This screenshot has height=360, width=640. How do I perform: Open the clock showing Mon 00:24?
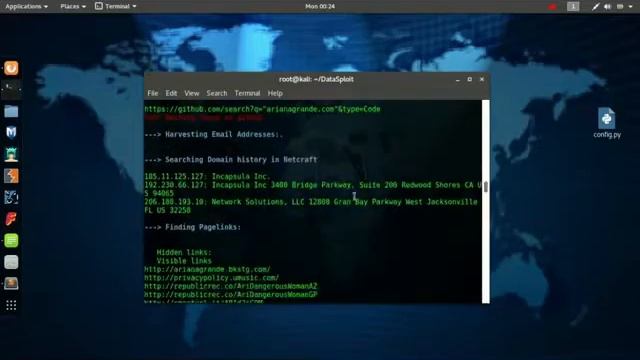point(320,7)
